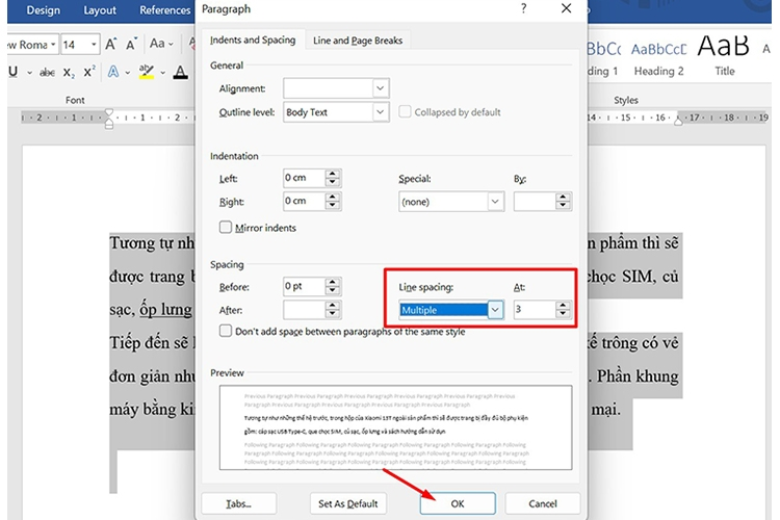
Task: Click the At line spacing value field
Action: (534, 310)
